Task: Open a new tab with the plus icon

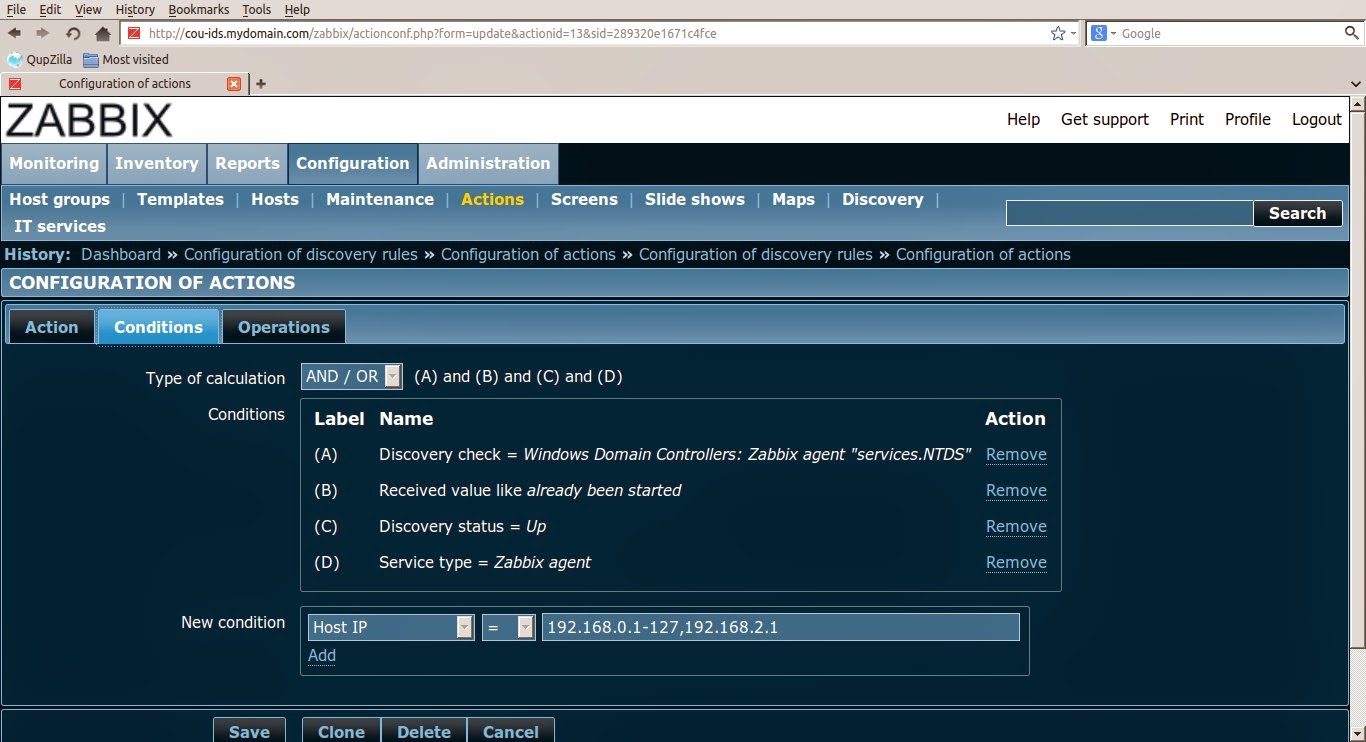Action: pos(260,83)
